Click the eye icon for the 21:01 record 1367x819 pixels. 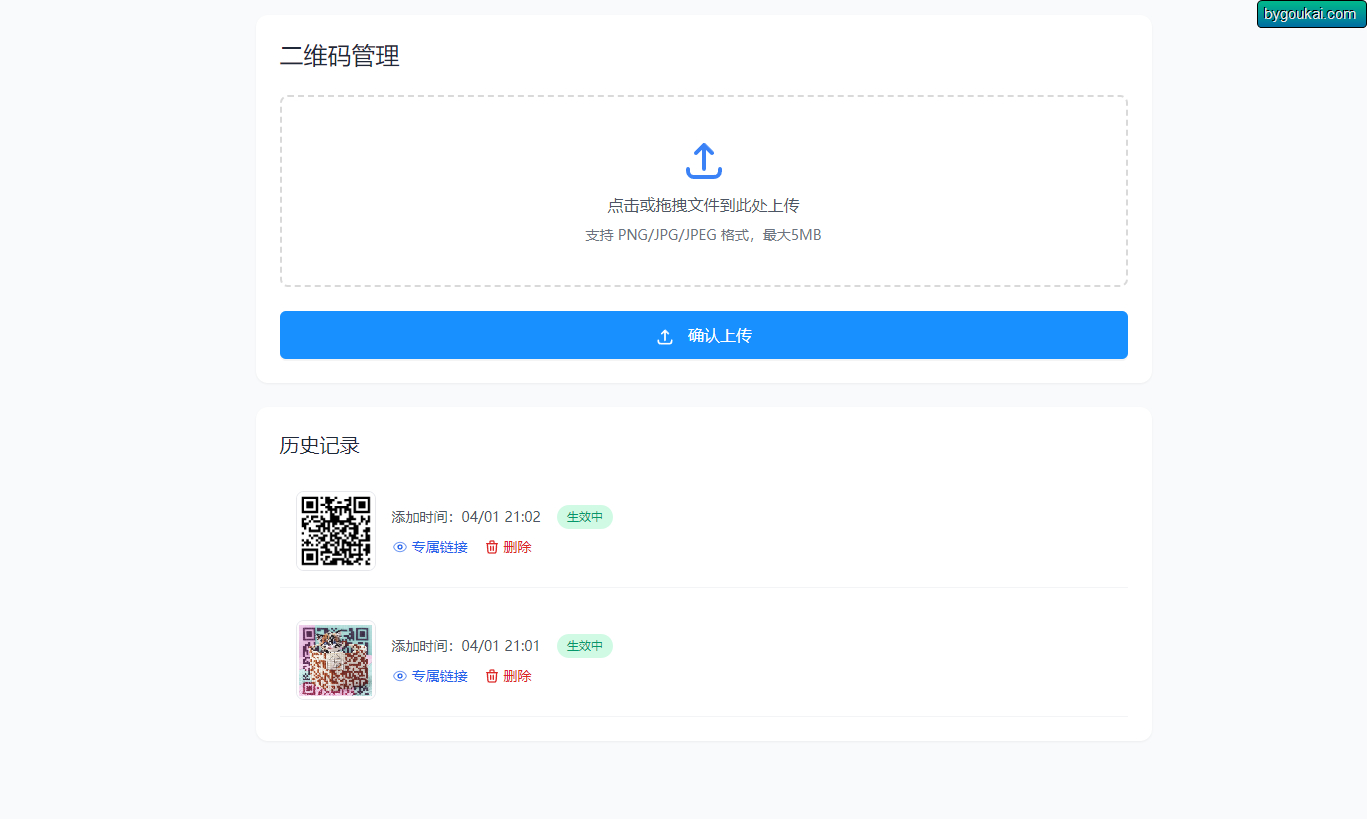click(x=400, y=676)
